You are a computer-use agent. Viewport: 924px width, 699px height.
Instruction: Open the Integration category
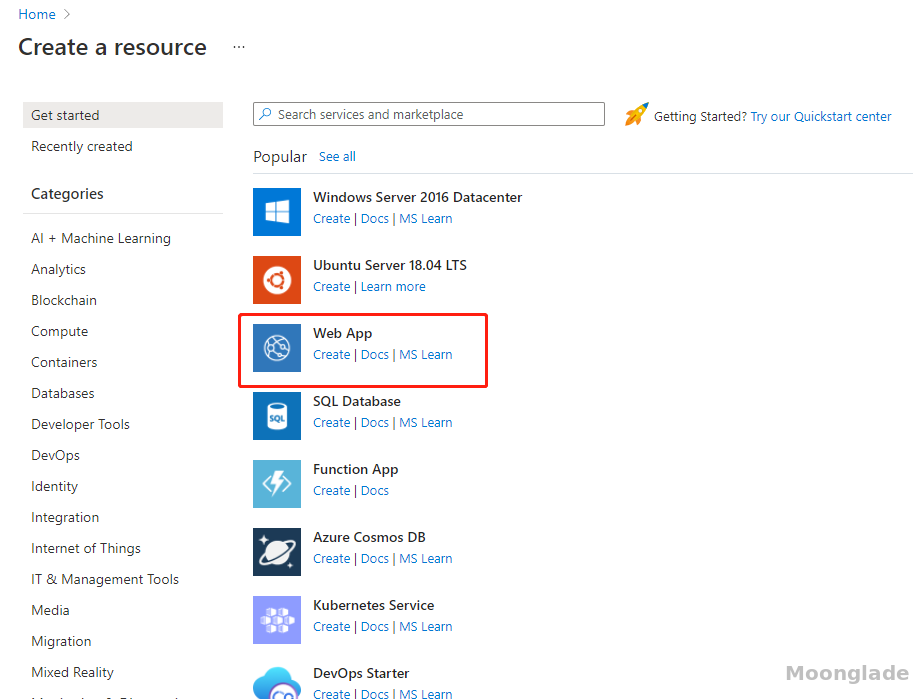pyautogui.click(x=65, y=517)
